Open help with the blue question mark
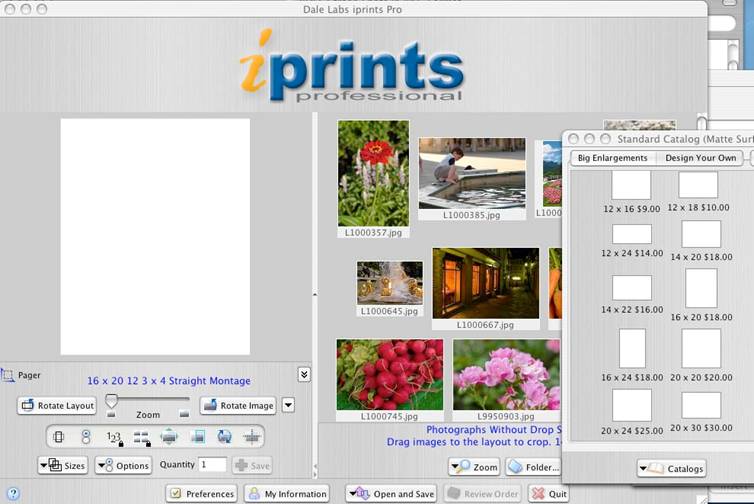This screenshot has height=504, width=754. pyautogui.click(x=13, y=493)
